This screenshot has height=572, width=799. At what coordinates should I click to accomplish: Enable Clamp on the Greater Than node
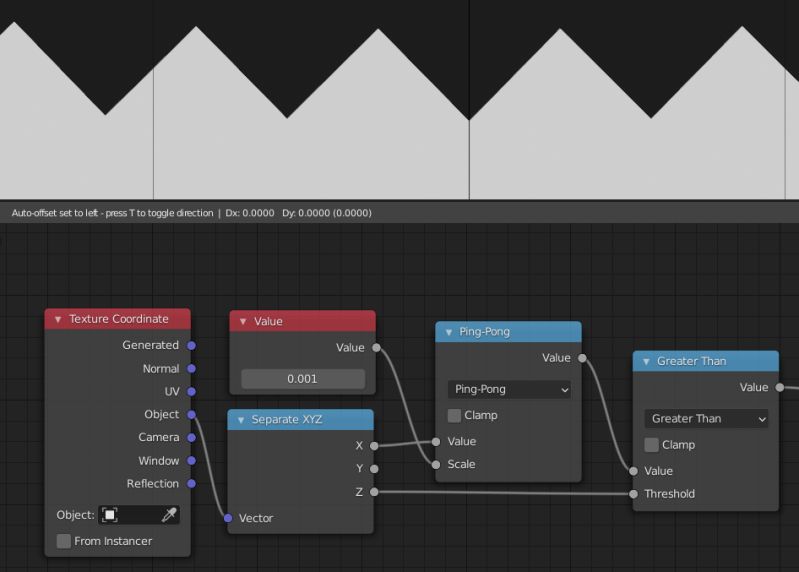[651, 445]
